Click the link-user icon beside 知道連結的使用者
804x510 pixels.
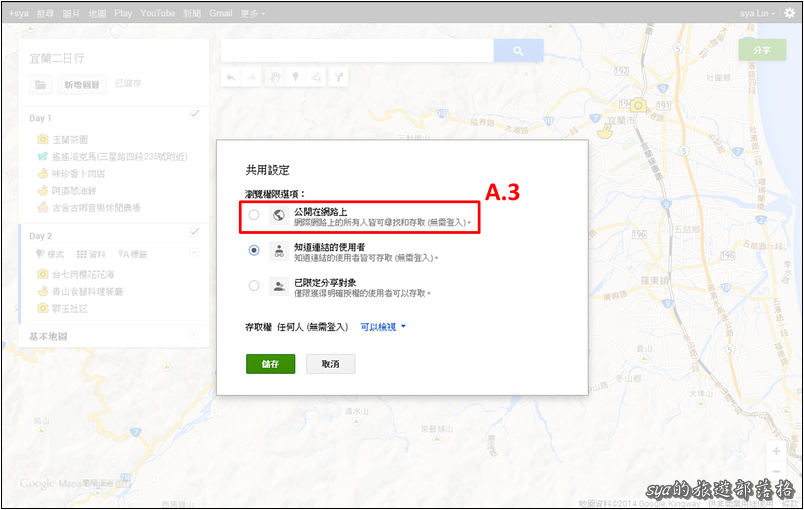[279, 251]
